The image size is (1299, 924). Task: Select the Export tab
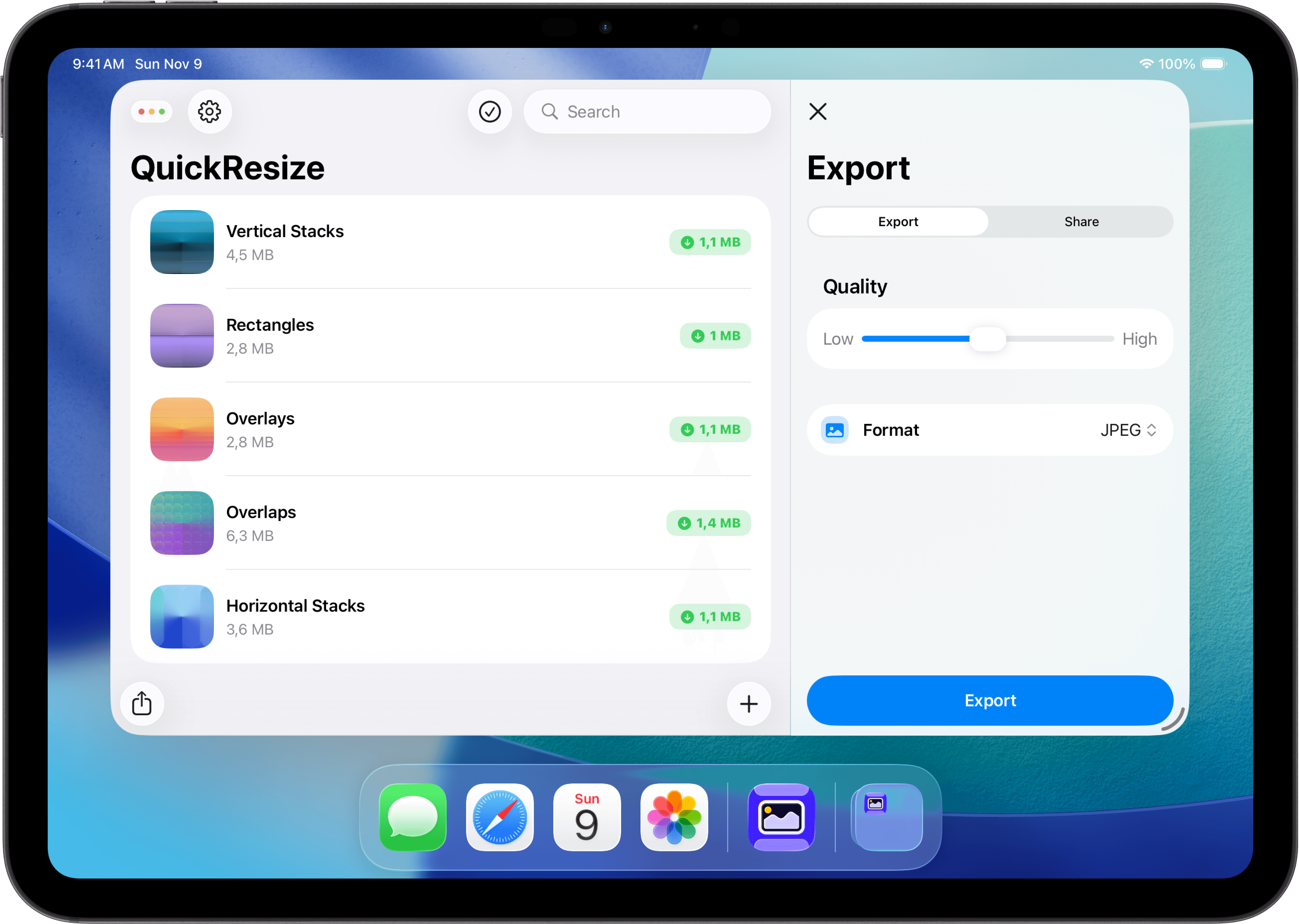click(898, 221)
